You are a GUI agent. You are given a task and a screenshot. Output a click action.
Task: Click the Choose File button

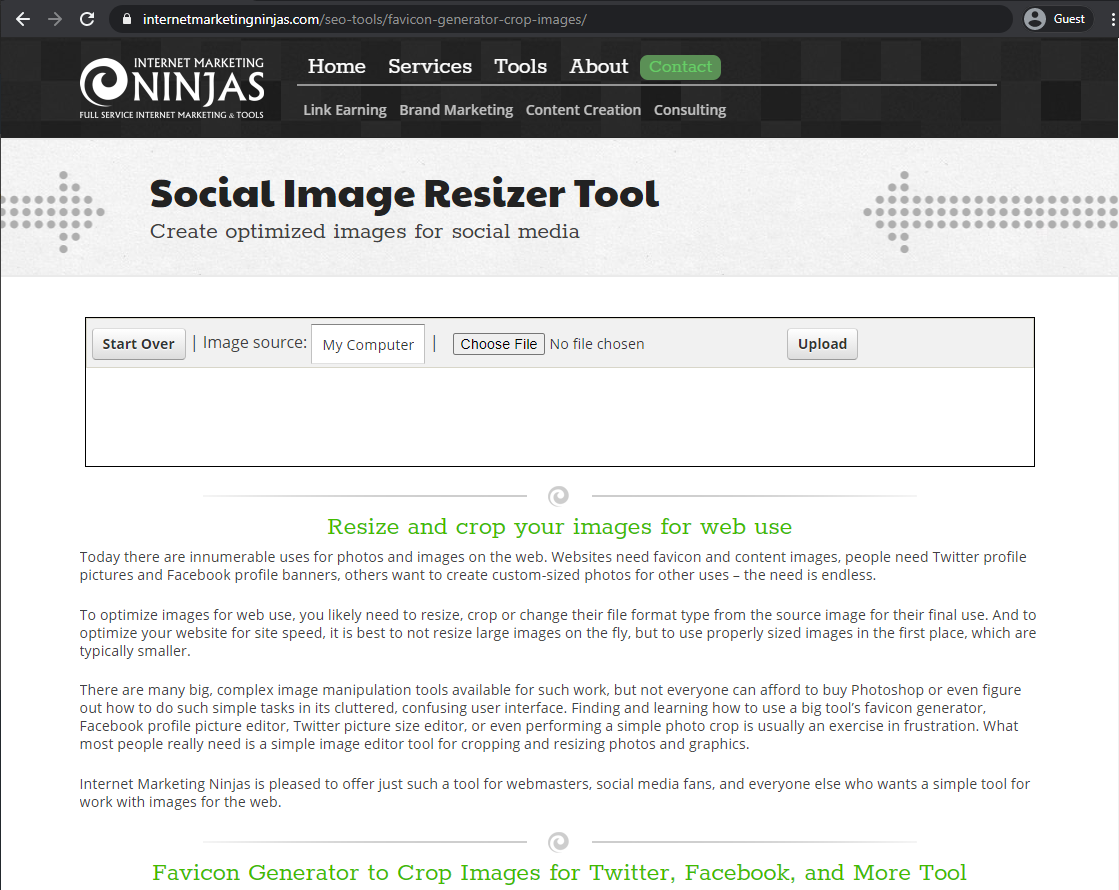(499, 344)
